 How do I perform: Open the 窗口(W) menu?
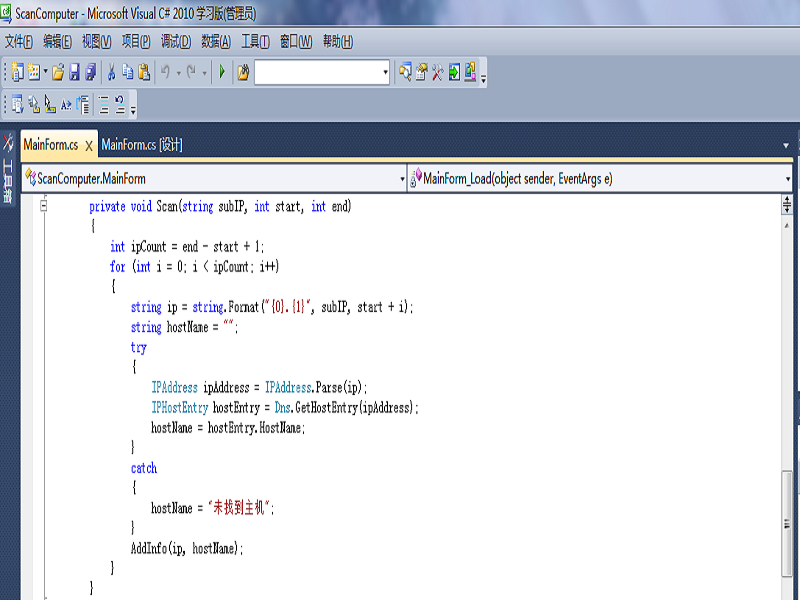[296, 41]
